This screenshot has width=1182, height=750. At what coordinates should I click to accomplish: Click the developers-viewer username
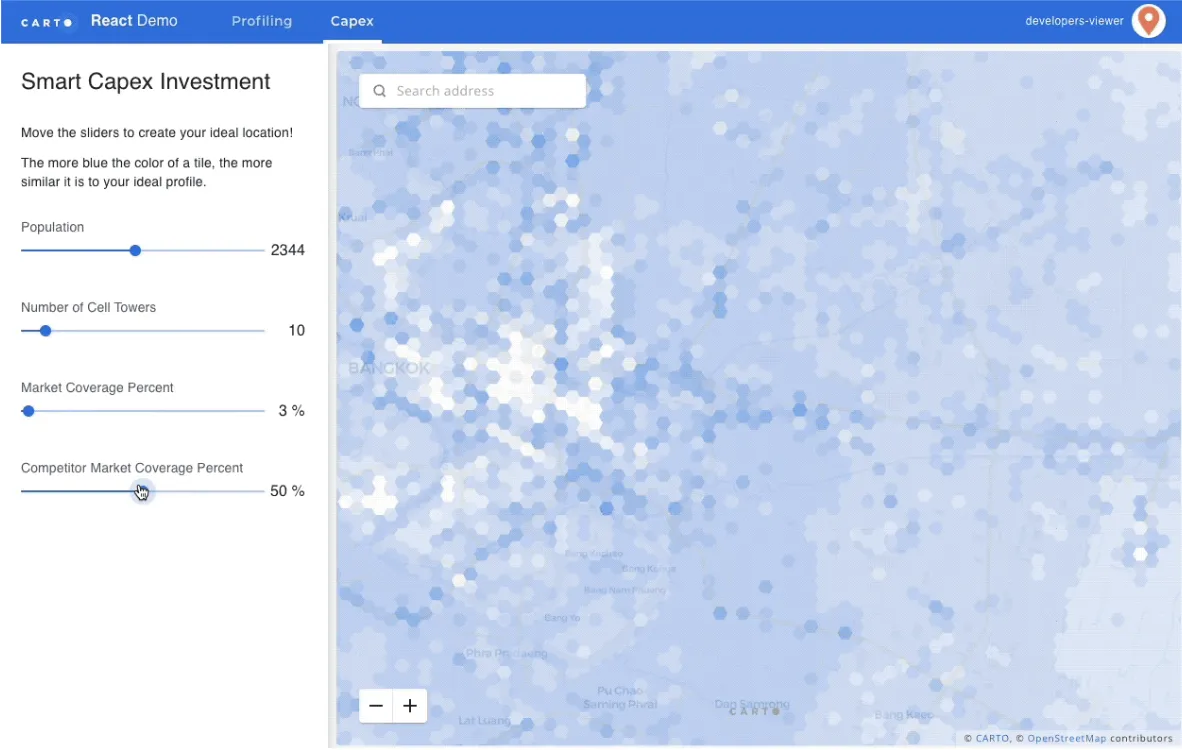click(x=1074, y=21)
